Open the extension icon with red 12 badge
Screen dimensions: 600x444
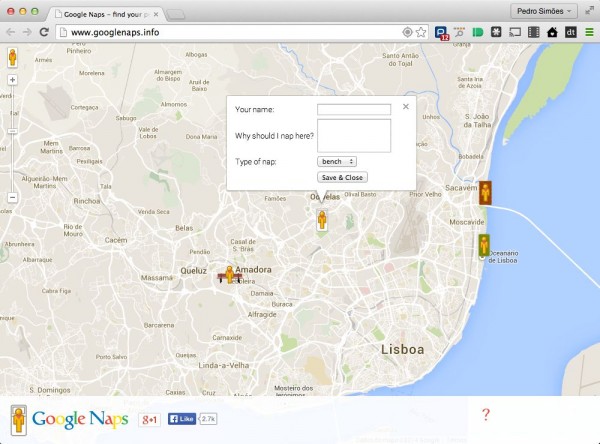441,33
